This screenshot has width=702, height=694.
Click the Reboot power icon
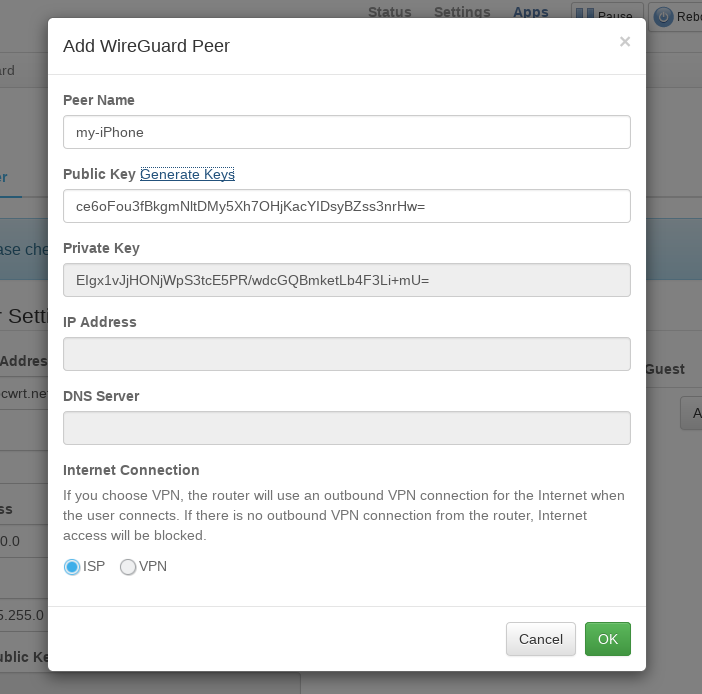click(664, 16)
